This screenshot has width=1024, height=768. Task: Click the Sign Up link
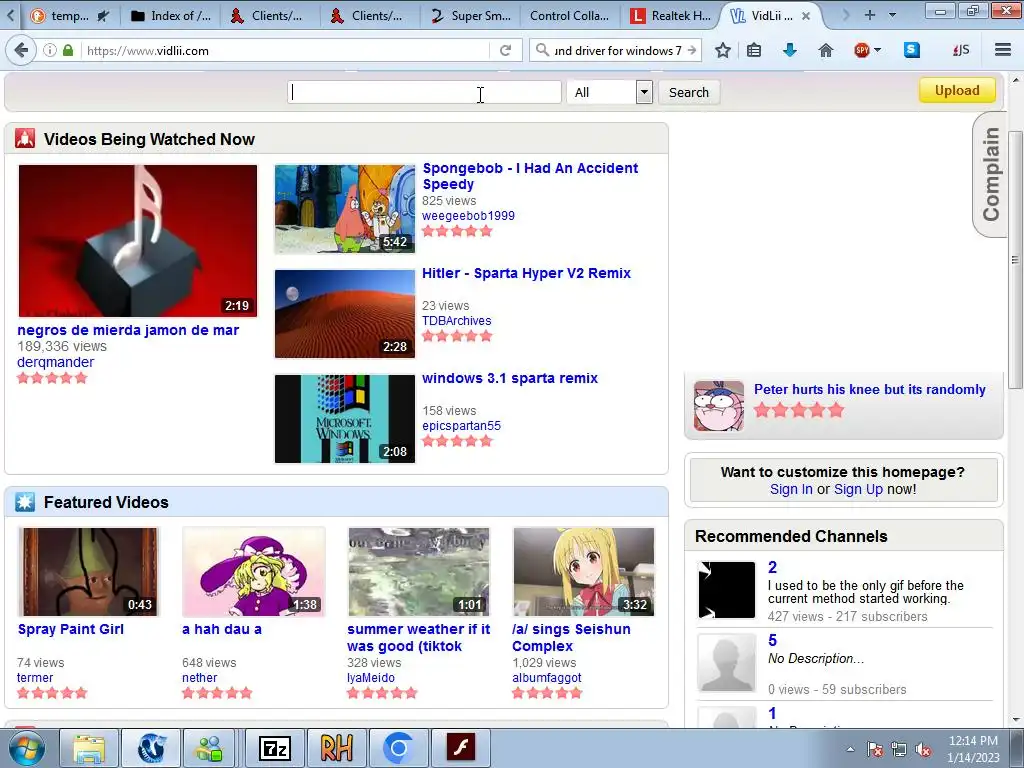pos(858,489)
